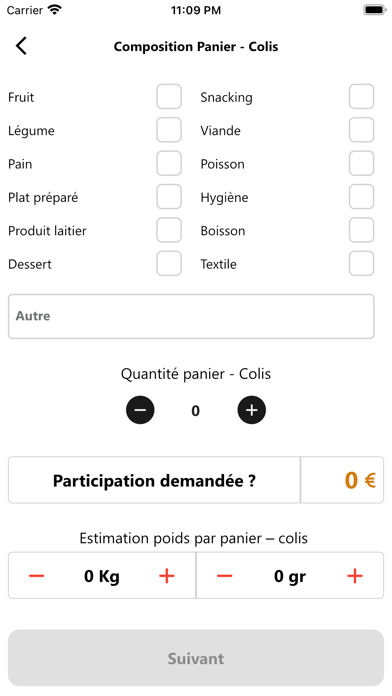
Task: Increase basket quantity with black plus button
Action: (x=252, y=410)
